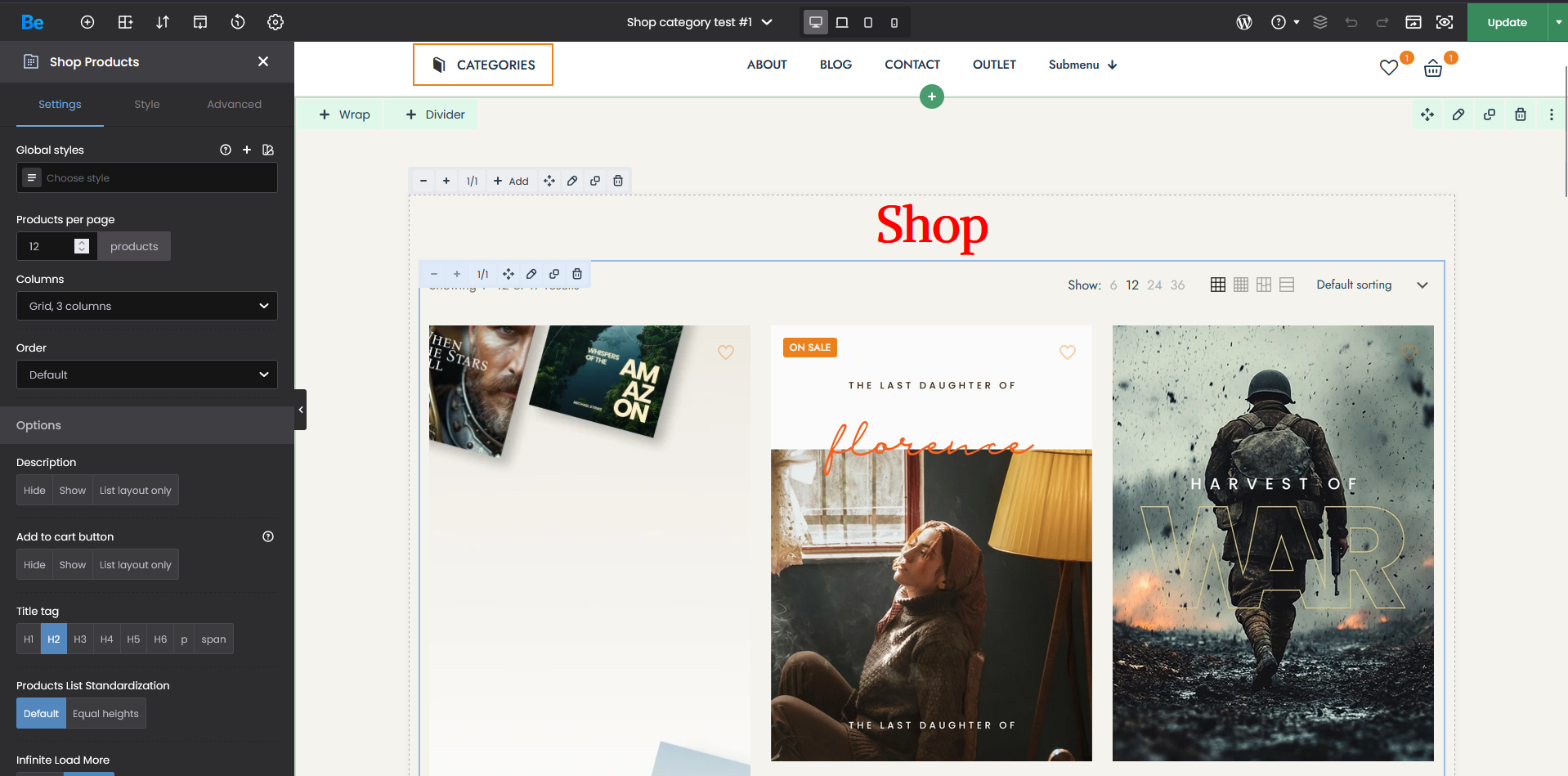Click the CATEGORIES button
This screenshot has height=776, width=1568.
[x=483, y=65]
